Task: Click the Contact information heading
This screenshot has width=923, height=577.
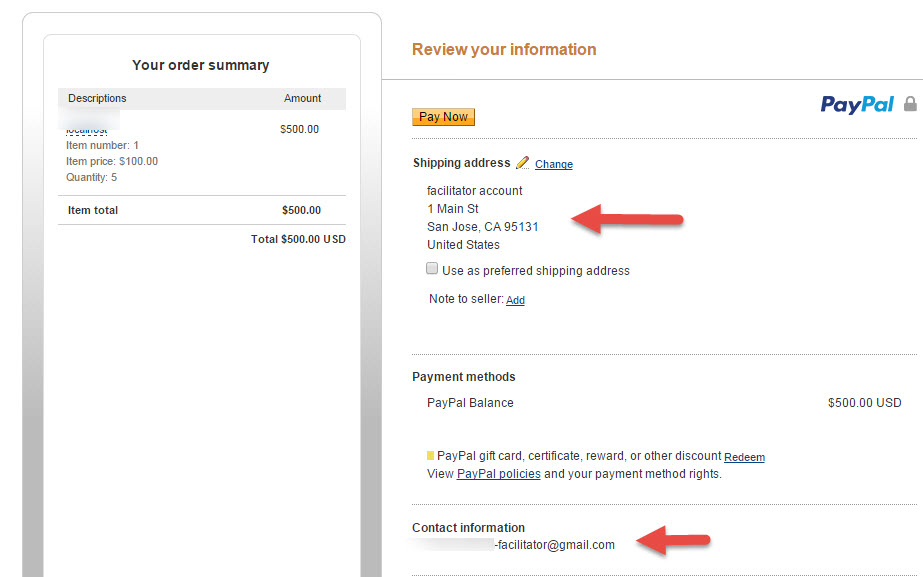Action: [468, 527]
